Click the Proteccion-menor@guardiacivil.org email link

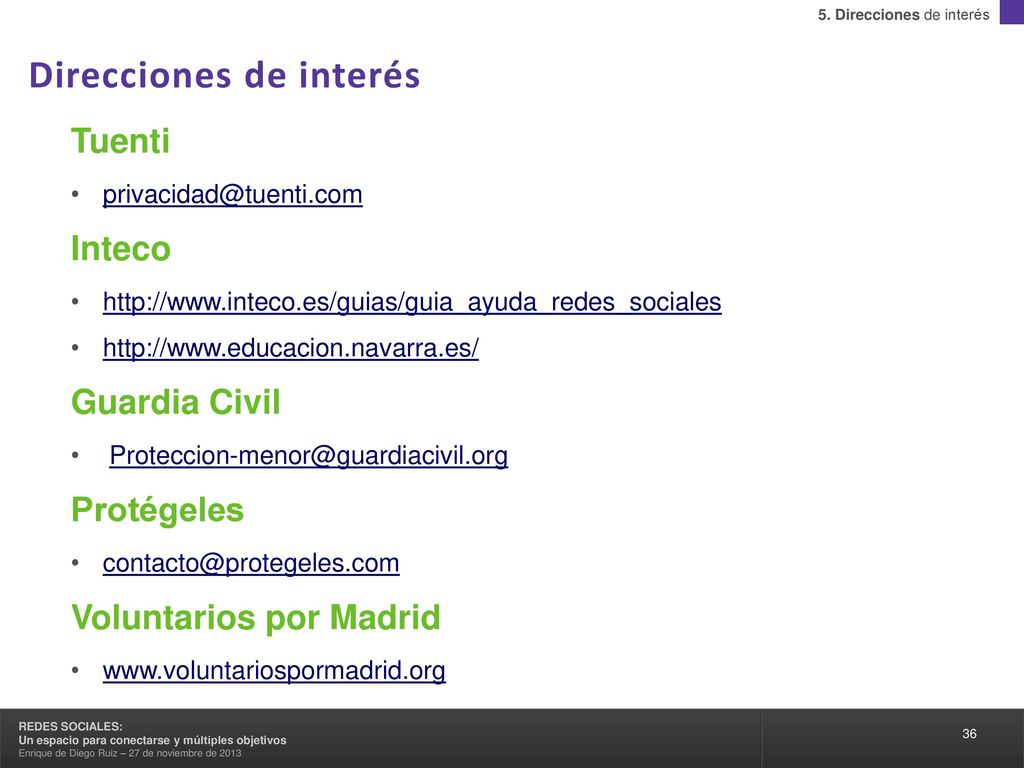[x=308, y=456]
